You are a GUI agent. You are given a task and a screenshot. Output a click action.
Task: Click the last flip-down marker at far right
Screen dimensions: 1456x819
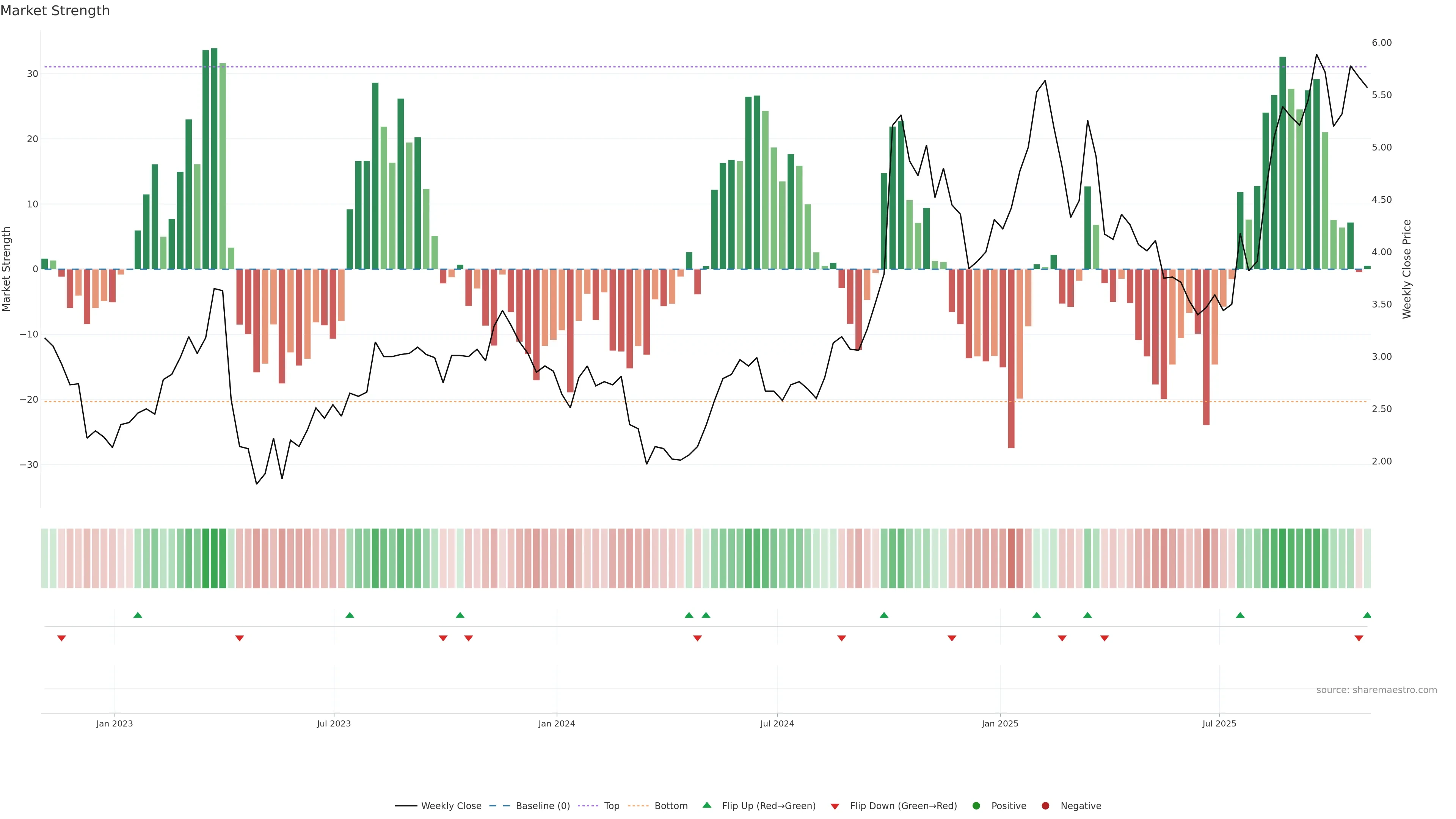1359,638
